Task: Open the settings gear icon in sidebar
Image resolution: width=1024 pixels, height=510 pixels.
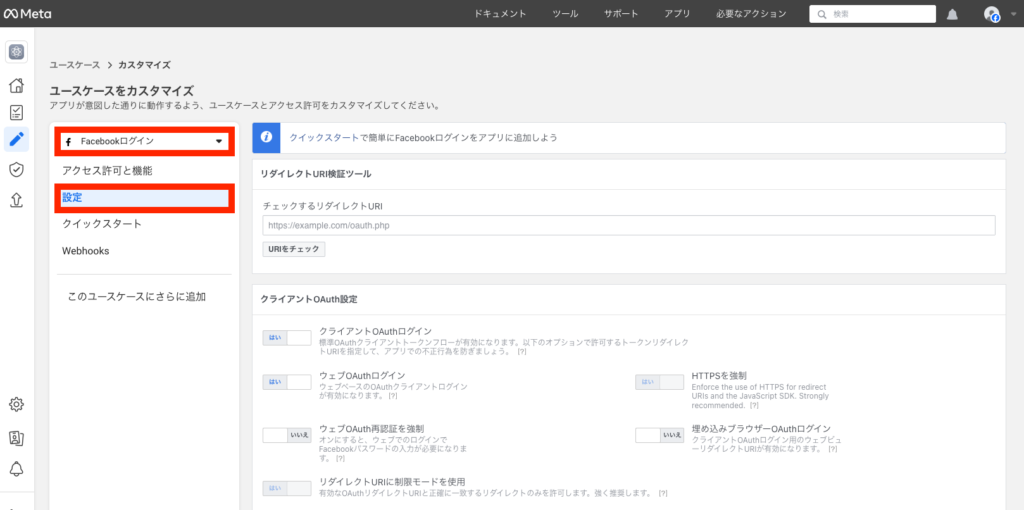Action: [16, 404]
